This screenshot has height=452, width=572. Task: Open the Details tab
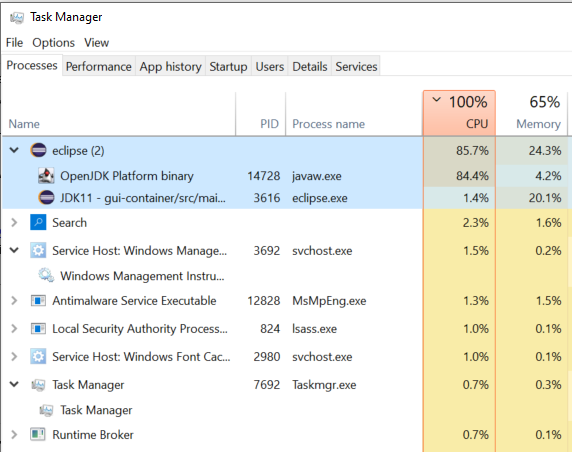point(310,66)
